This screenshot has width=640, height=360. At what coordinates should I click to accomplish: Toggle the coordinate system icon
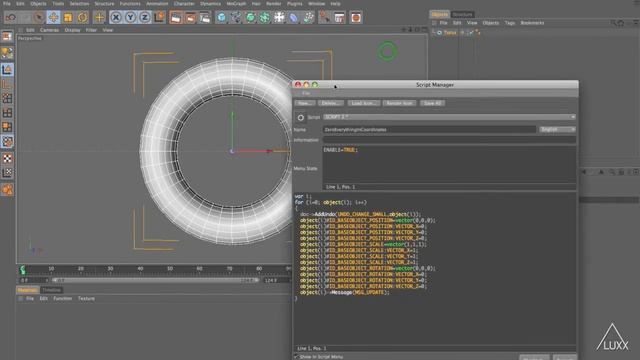(159, 18)
